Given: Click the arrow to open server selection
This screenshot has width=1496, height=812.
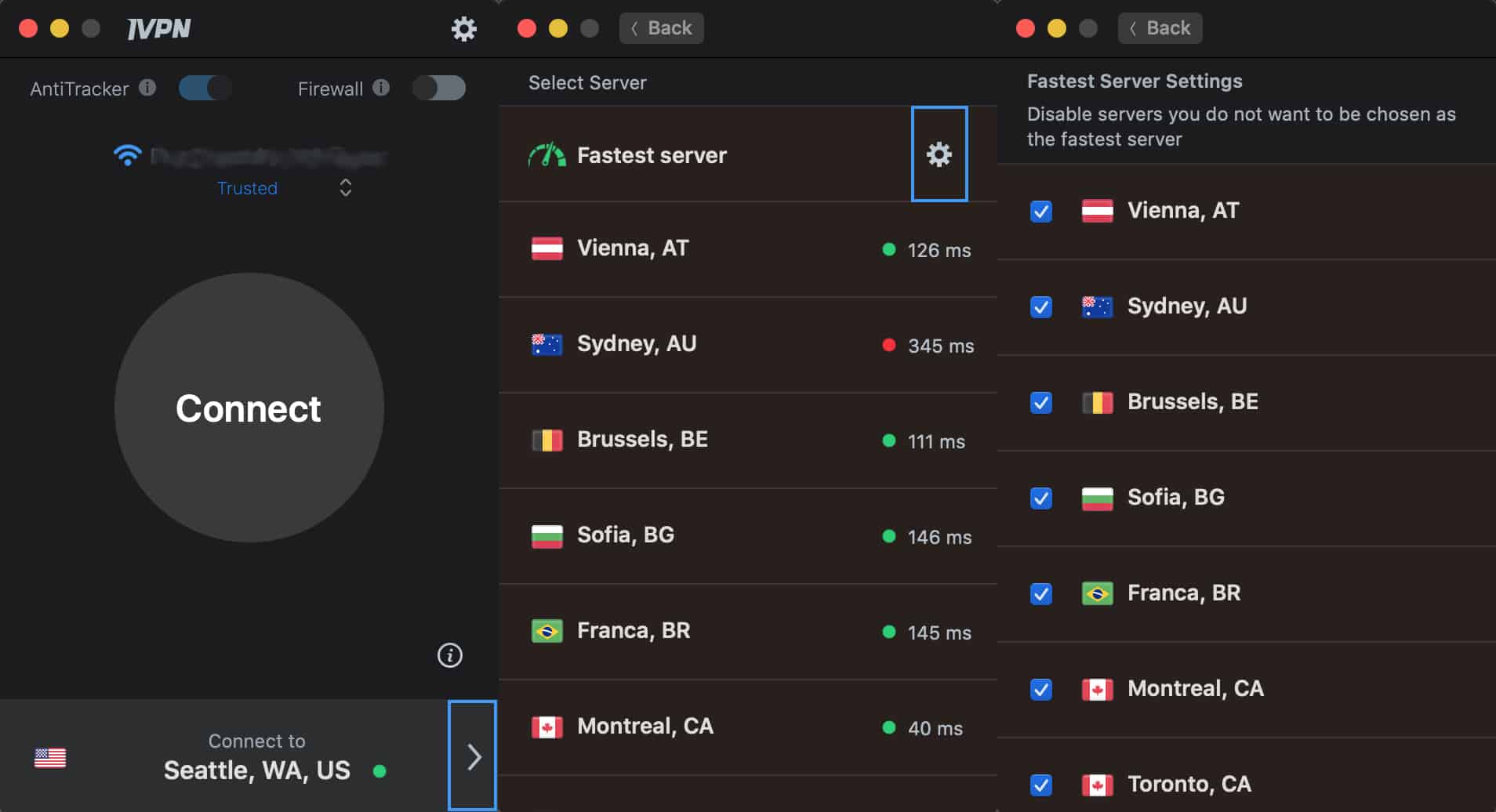Looking at the screenshot, I should (473, 756).
